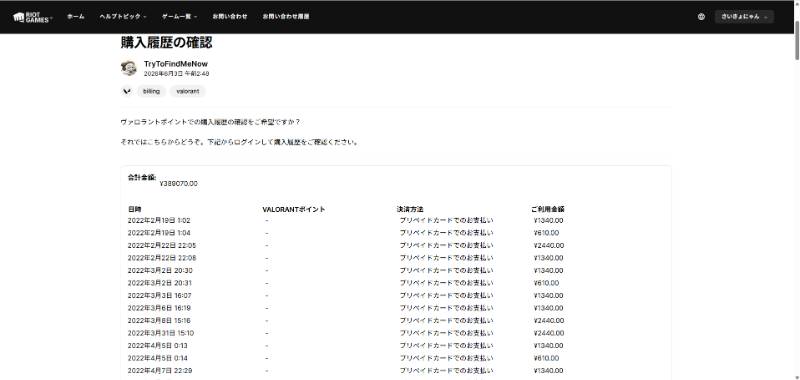
Task: Click the date 2022年3月6日 16:19
Action: coord(159,308)
